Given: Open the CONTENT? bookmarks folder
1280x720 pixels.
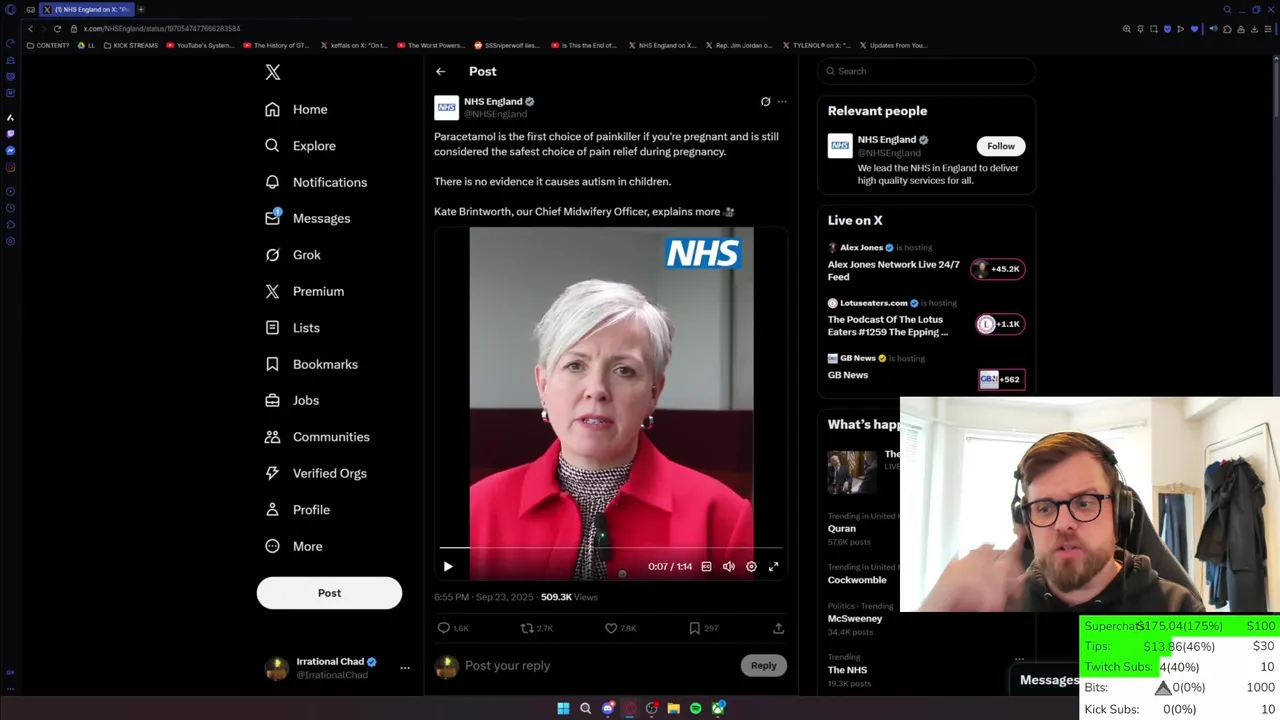Looking at the screenshot, I should pos(48,45).
